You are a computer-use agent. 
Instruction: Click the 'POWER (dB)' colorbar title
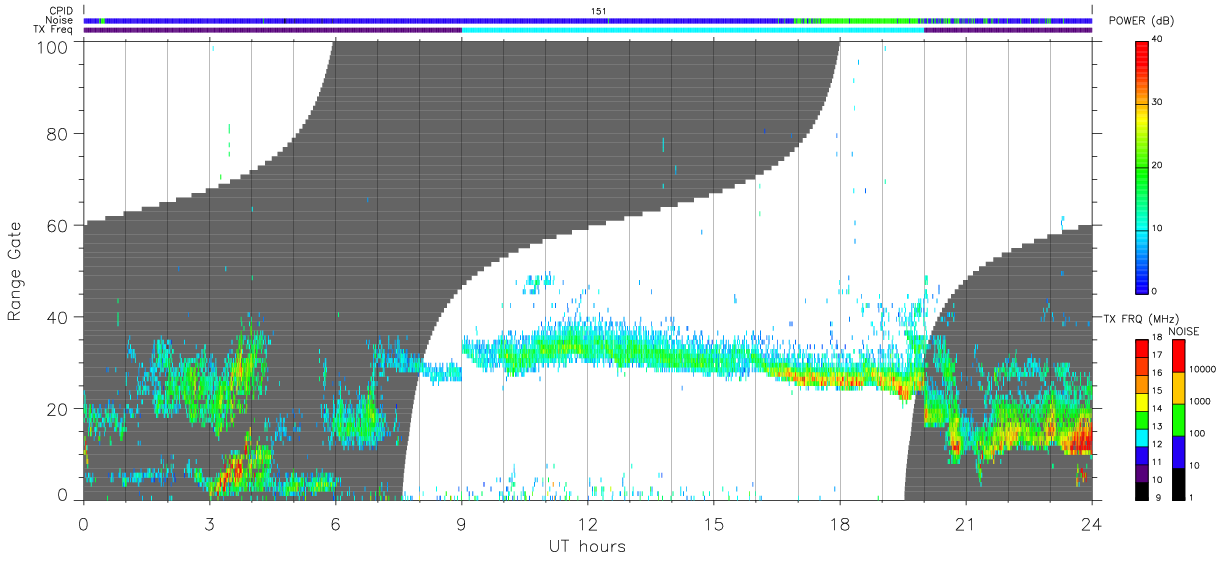click(x=1141, y=22)
